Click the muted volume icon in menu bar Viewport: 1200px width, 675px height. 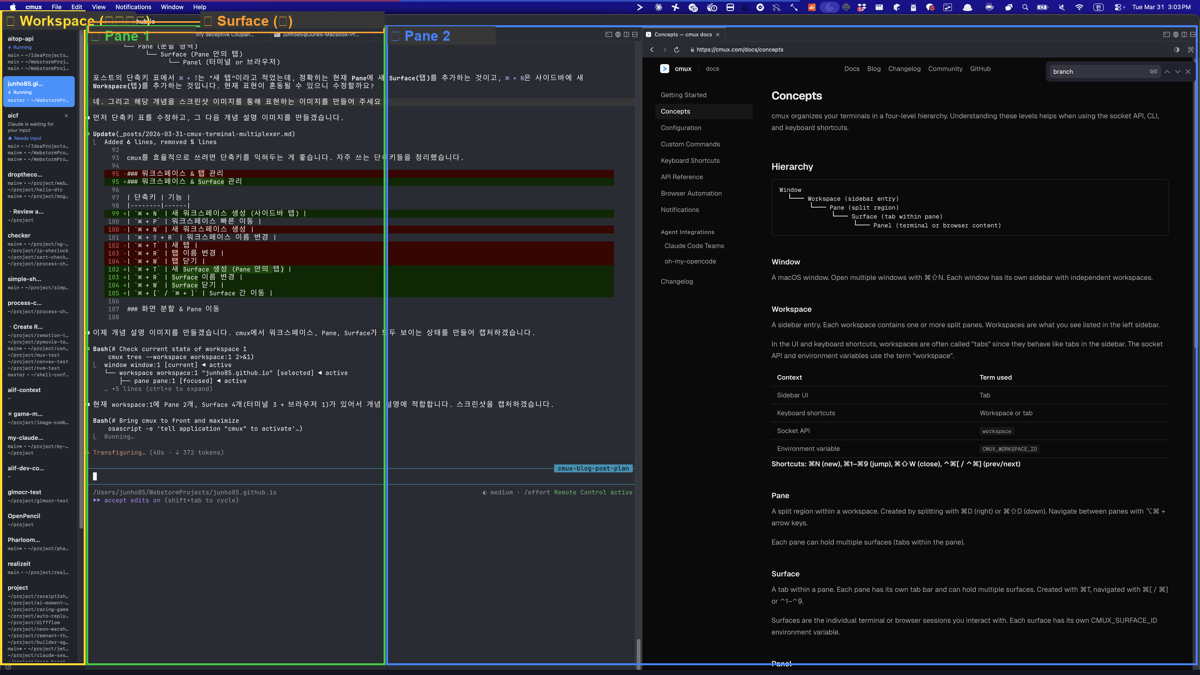tap(1062, 7)
